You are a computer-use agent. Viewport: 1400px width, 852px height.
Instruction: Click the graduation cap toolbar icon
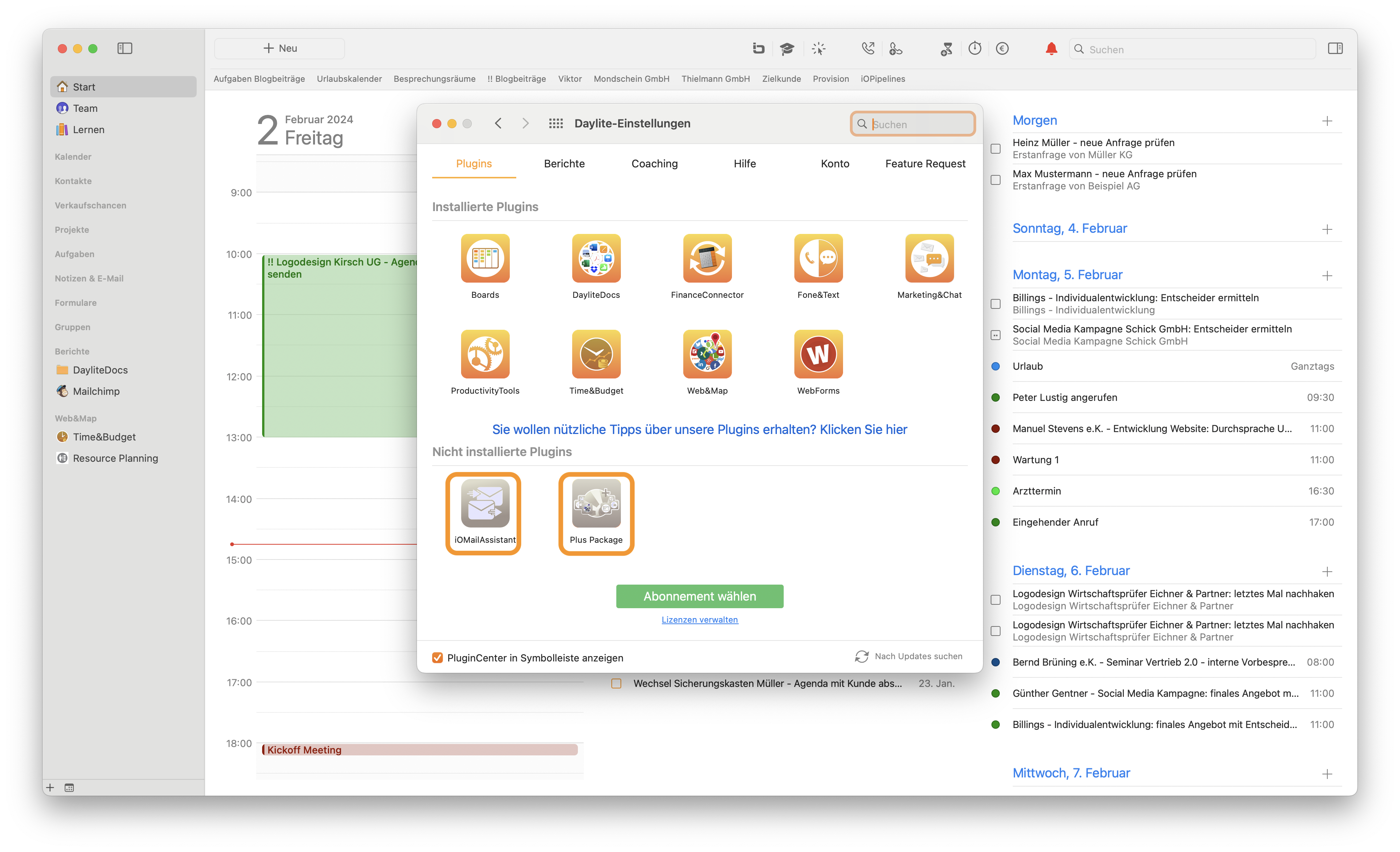click(787, 49)
